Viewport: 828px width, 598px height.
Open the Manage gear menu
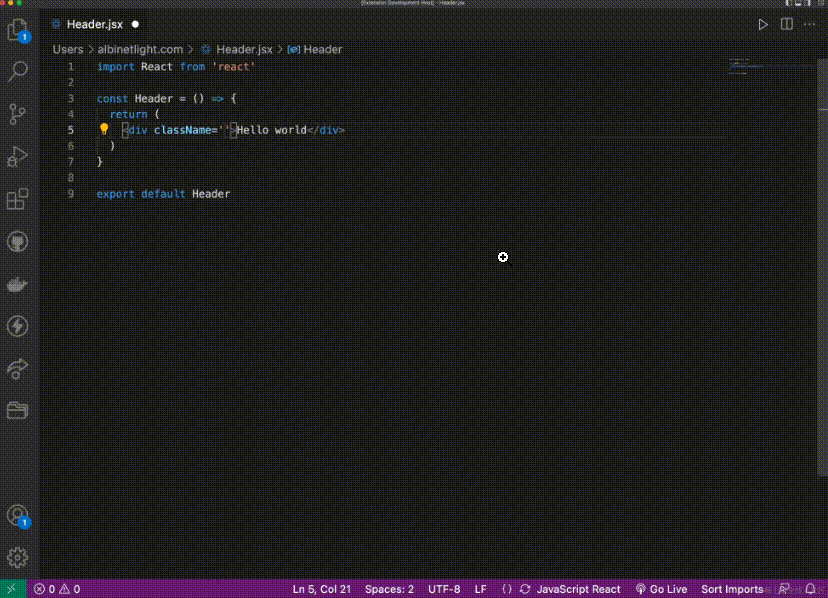(x=17, y=557)
